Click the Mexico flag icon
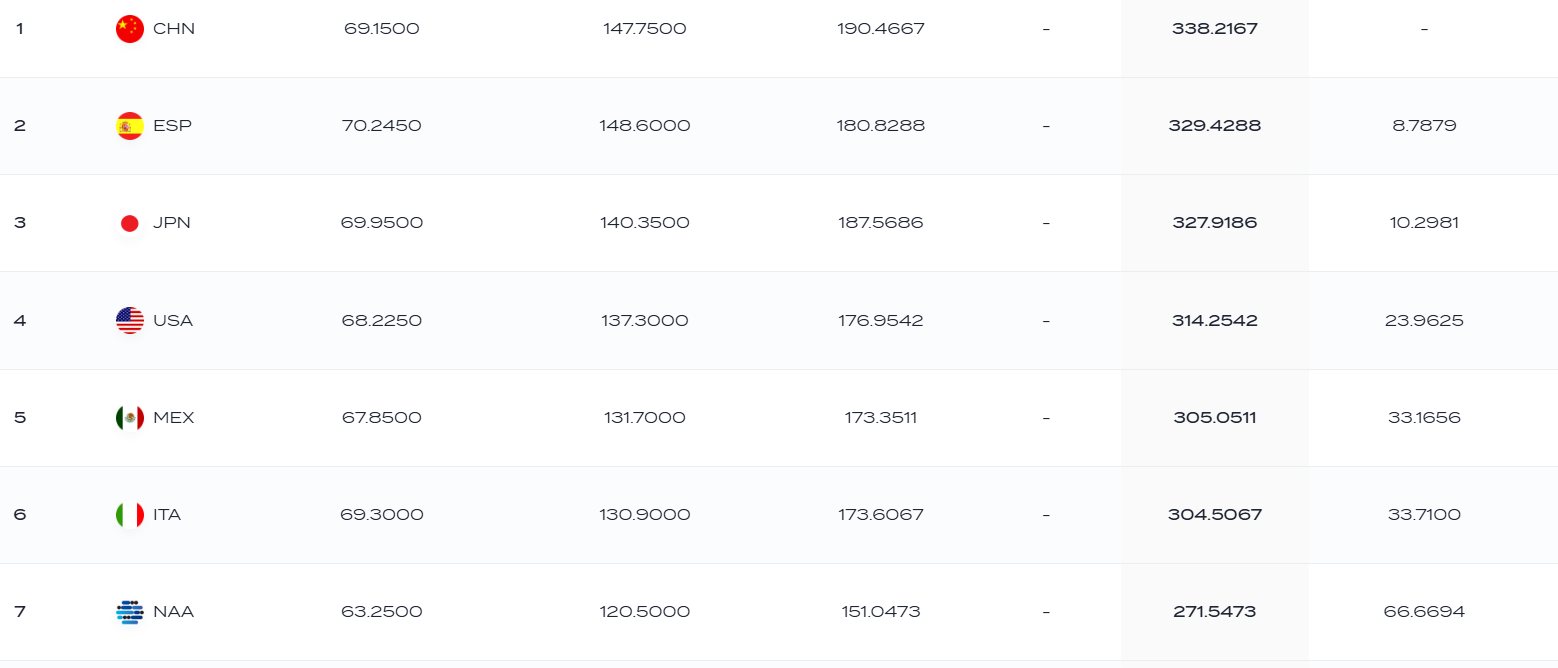 tap(130, 417)
